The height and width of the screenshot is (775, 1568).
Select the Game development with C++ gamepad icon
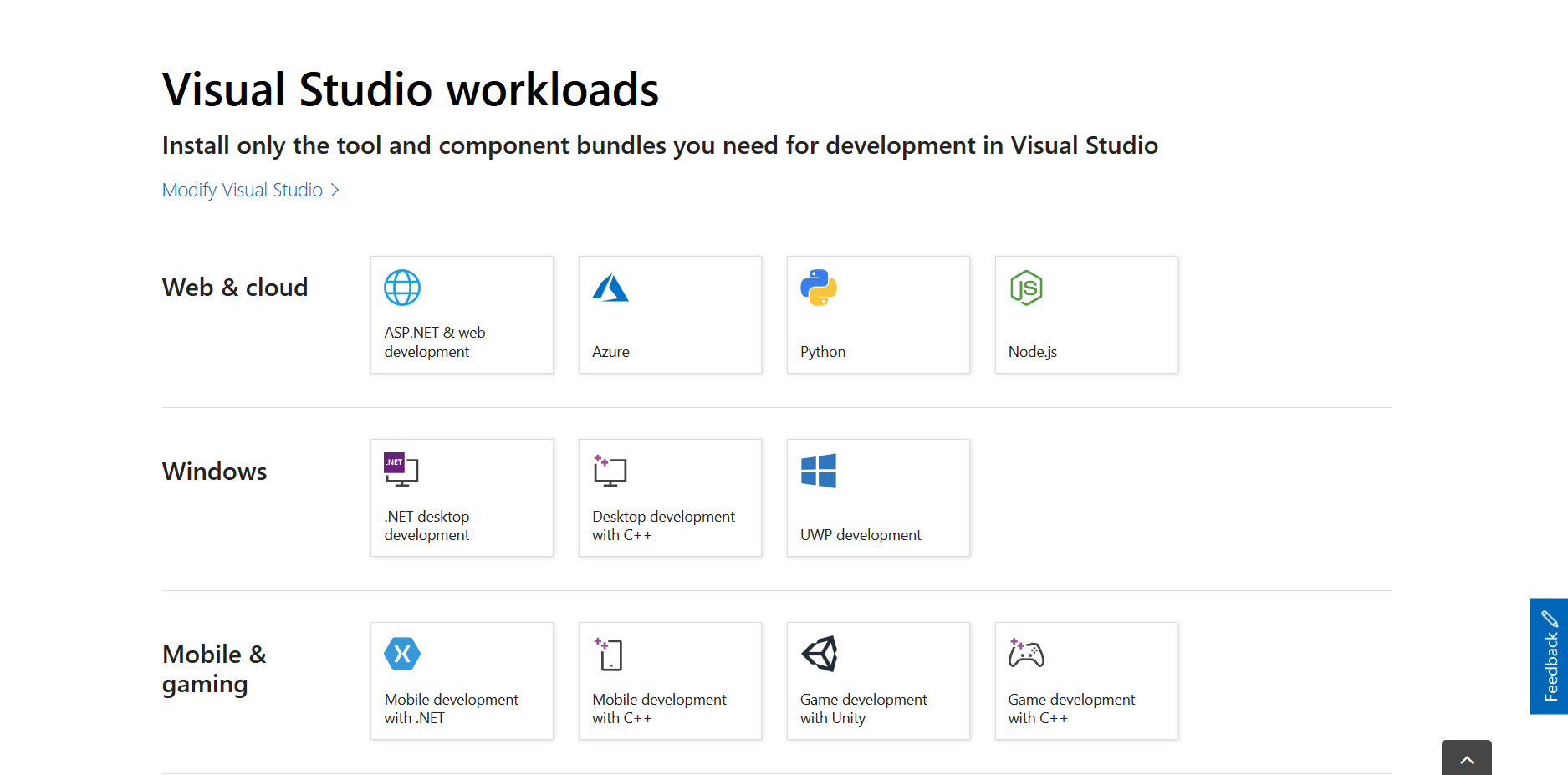[1026, 654]
